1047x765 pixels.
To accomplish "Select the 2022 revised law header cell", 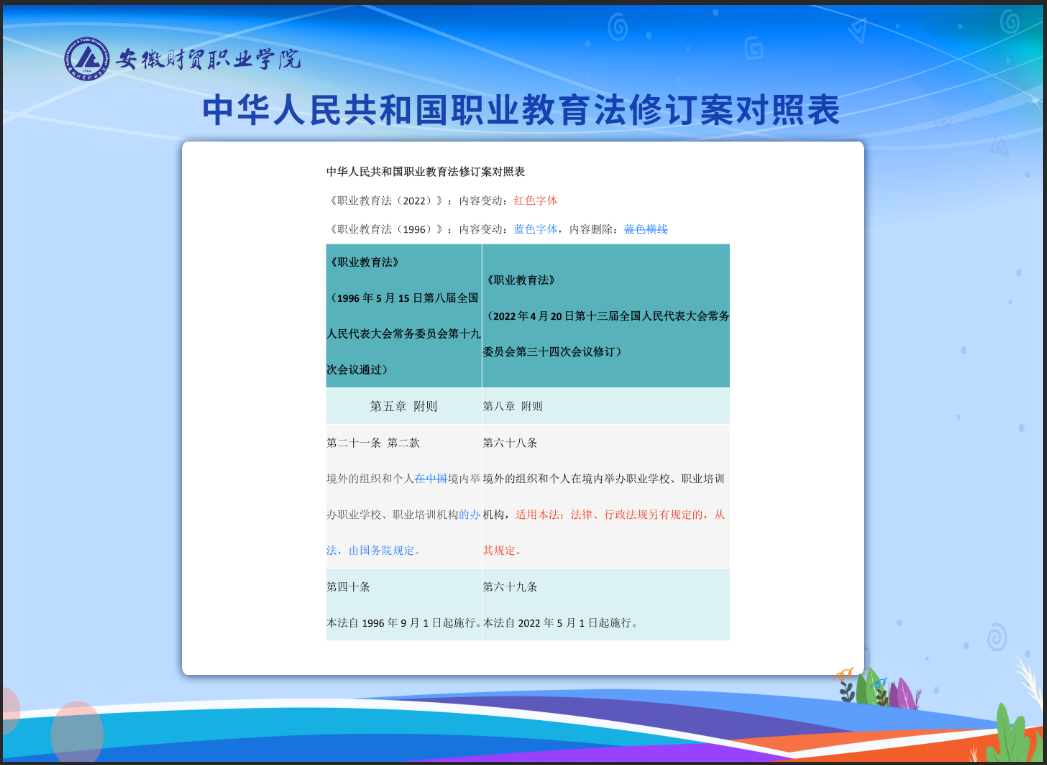I will coord(605,316).
